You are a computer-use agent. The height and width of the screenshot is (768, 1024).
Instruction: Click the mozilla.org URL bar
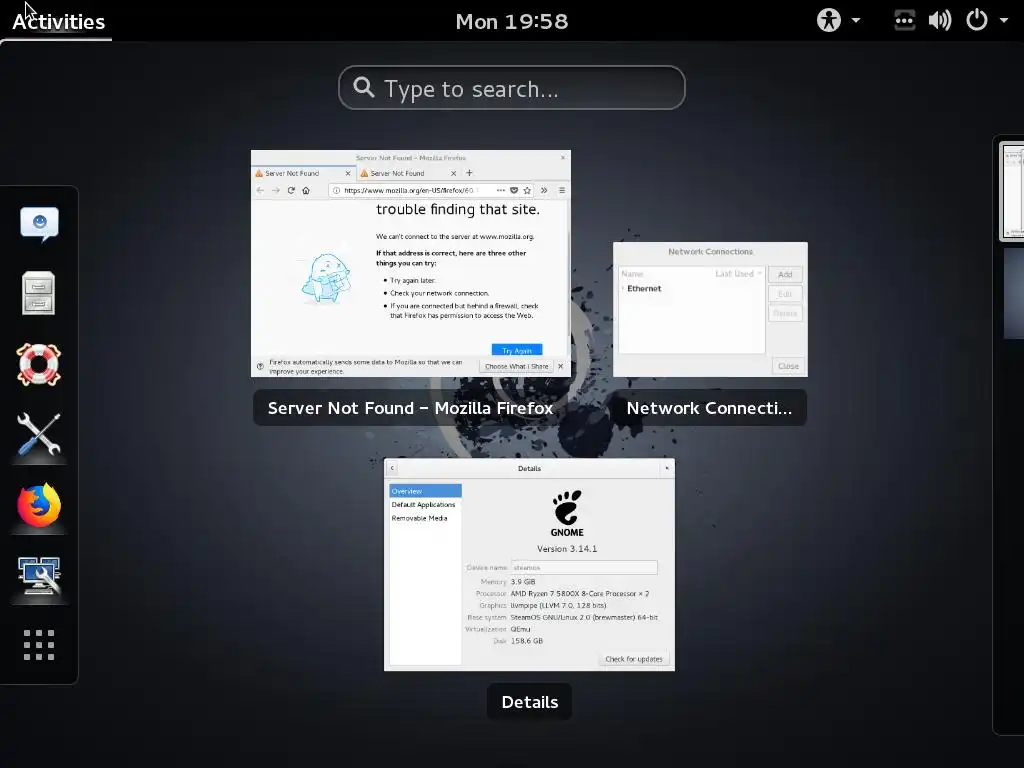pyautogui.click(x=409, y=190)
